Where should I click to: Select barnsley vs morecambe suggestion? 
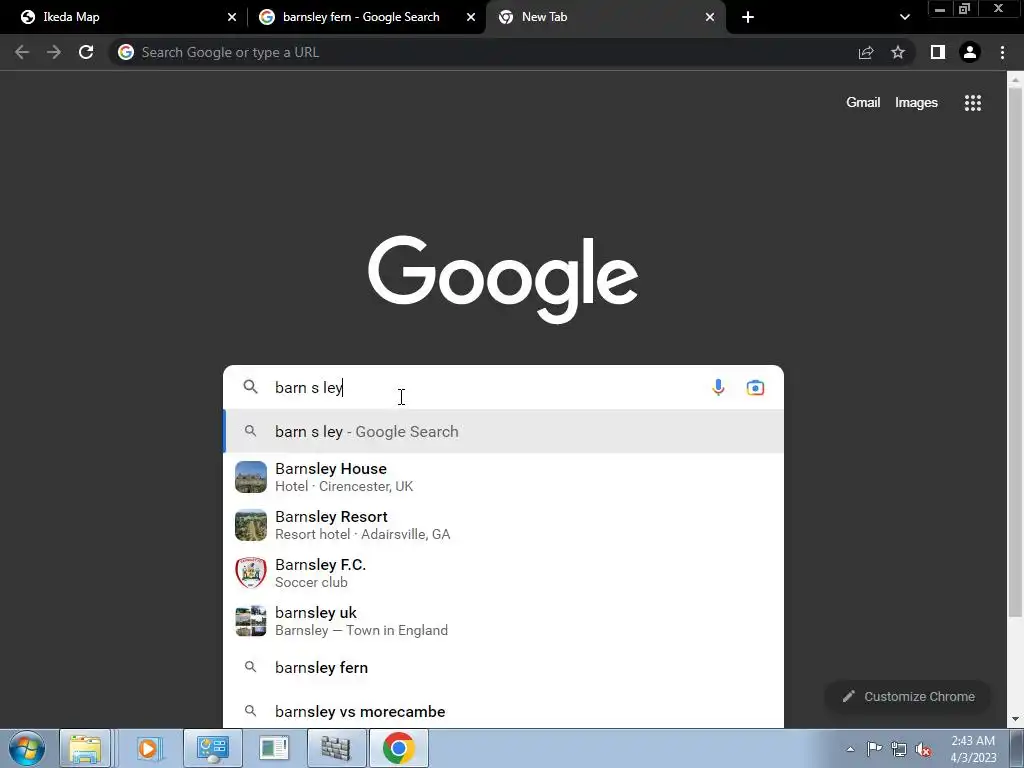point(504,711)
